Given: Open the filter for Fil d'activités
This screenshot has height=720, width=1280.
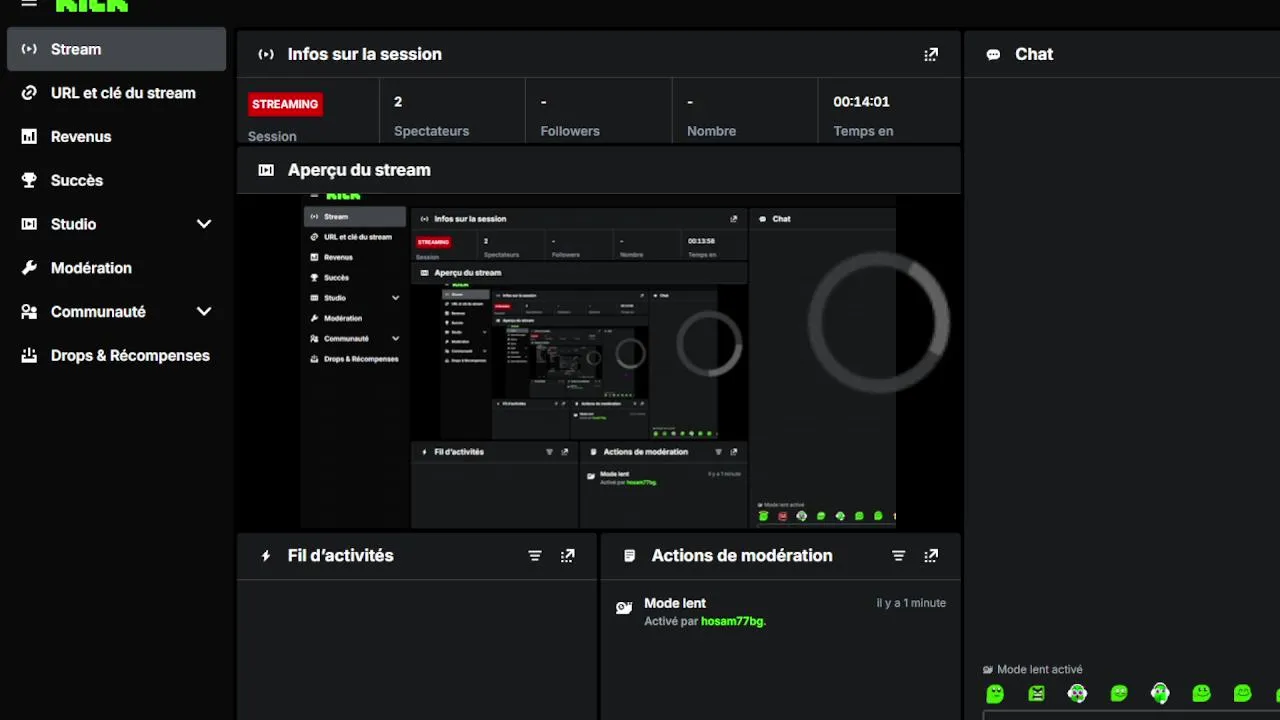Looking at the screenshot, I should click(535, 556).
